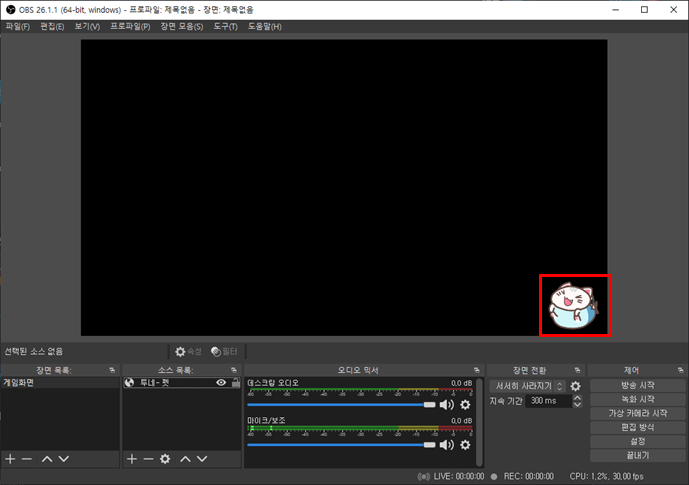The height and width of the screenshot is (485, 689).
Task: Click the LIVE: 00:00:00 status text
Action: 459,476
